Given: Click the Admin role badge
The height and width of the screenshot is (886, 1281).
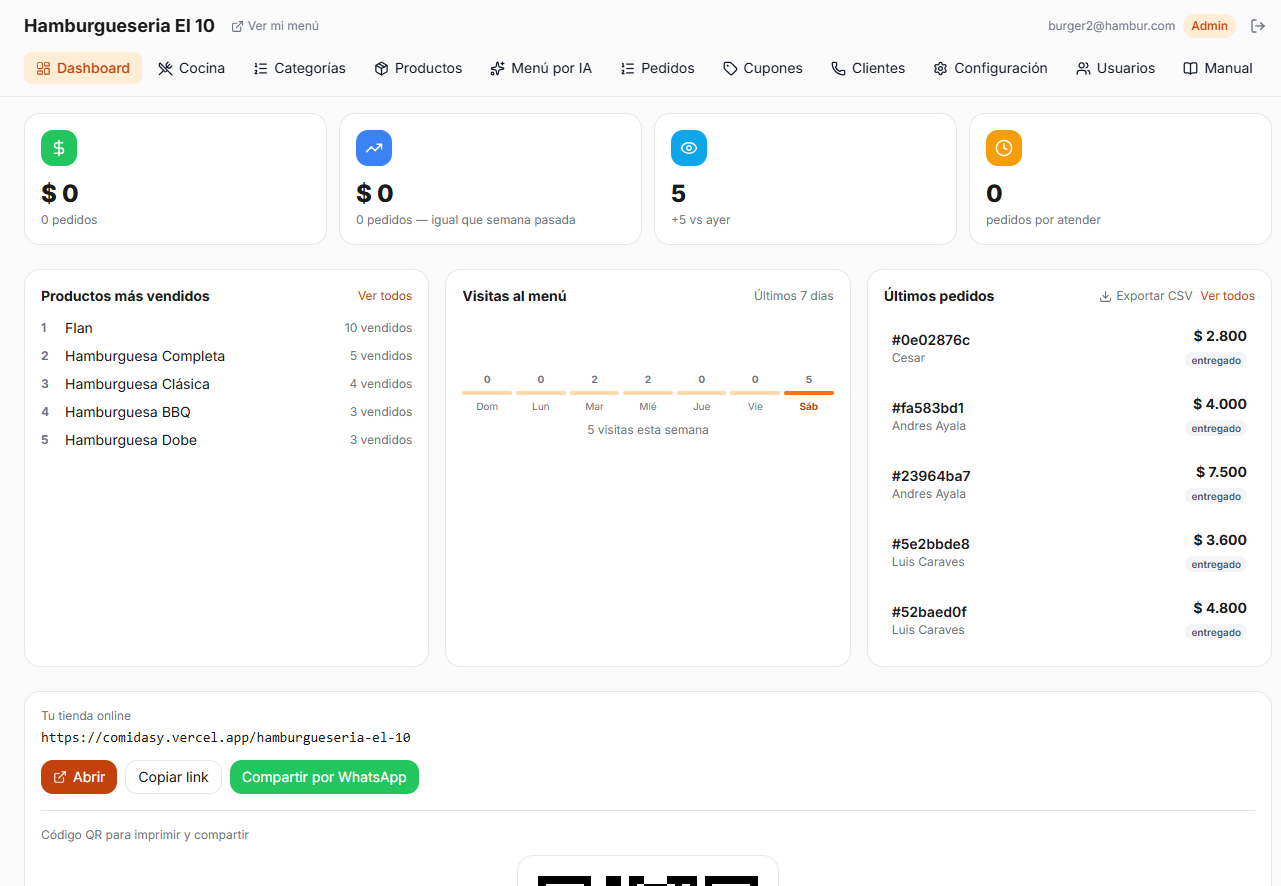Looking at the screenshot, I should pos(1209,26).
